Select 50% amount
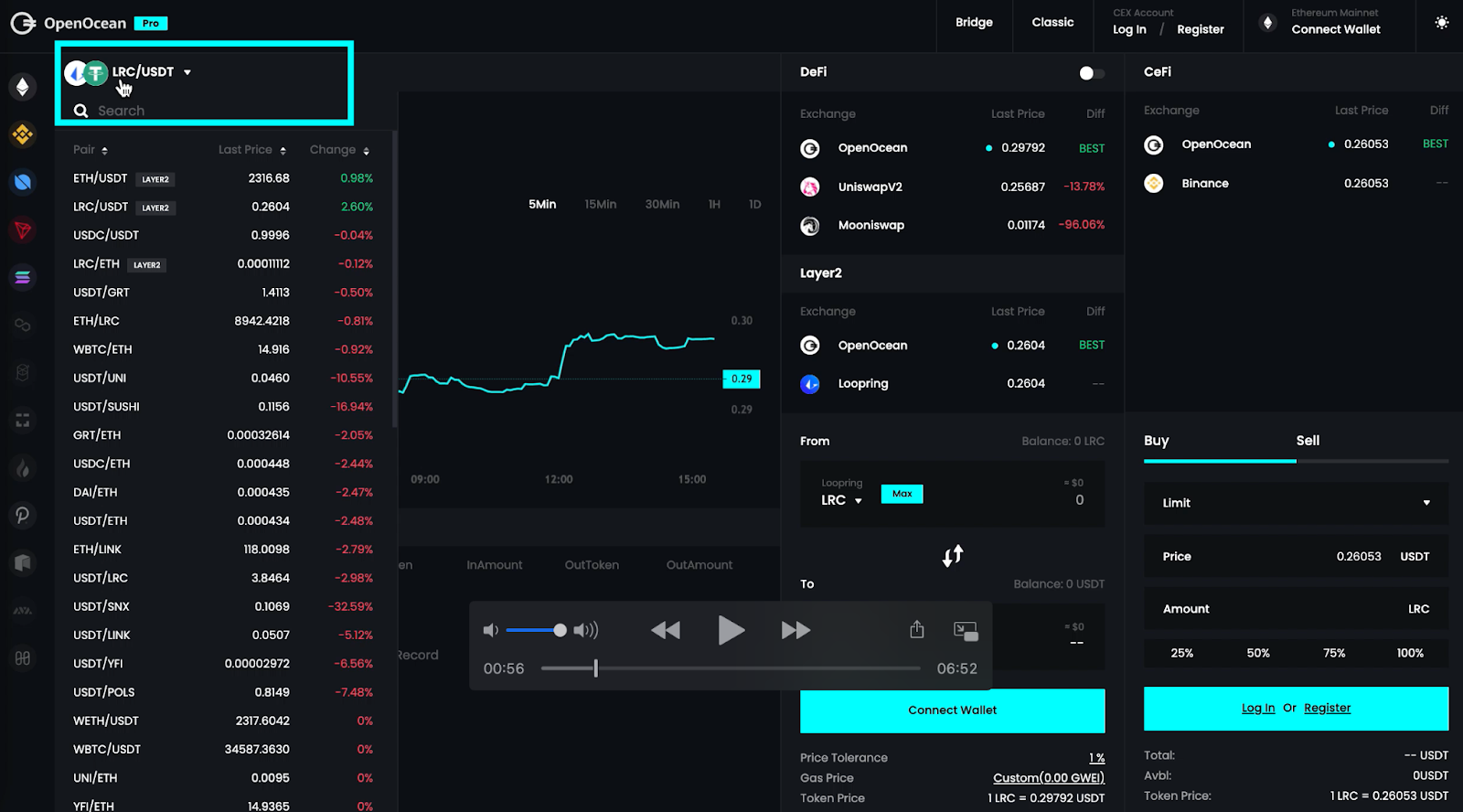Viewport: 1463px width, 812px height. (1258, 653)
